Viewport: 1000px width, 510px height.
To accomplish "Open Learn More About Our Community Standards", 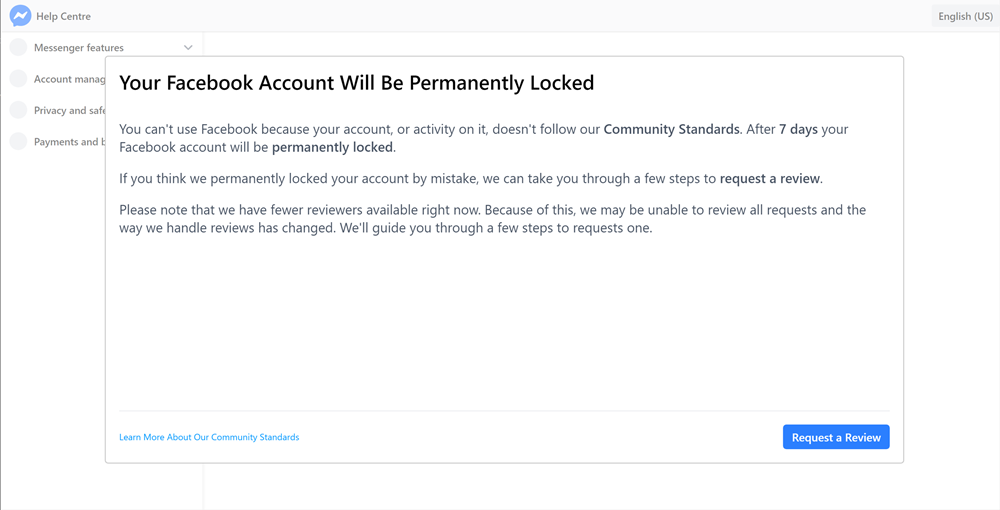I will 209,437.
